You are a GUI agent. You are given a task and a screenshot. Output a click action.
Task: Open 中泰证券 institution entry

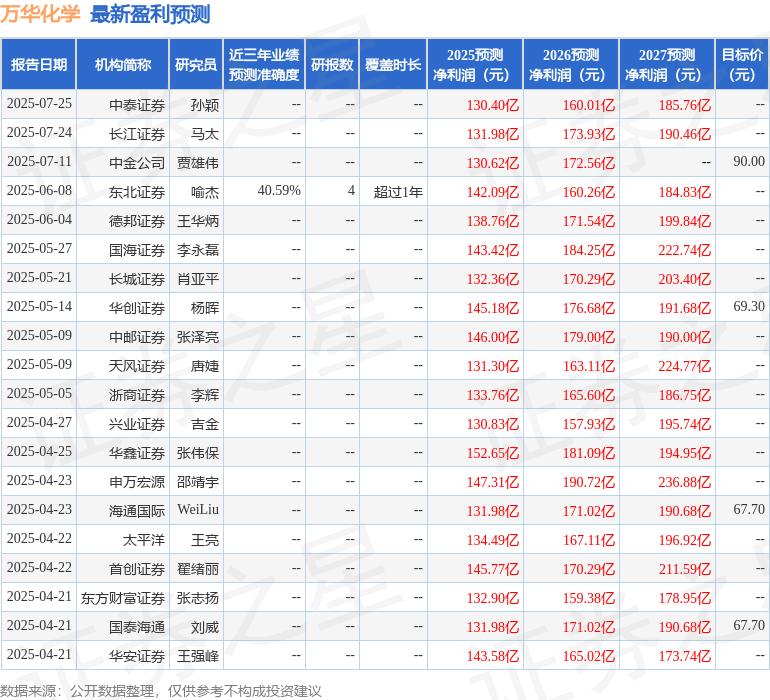[x=137, y=104]
